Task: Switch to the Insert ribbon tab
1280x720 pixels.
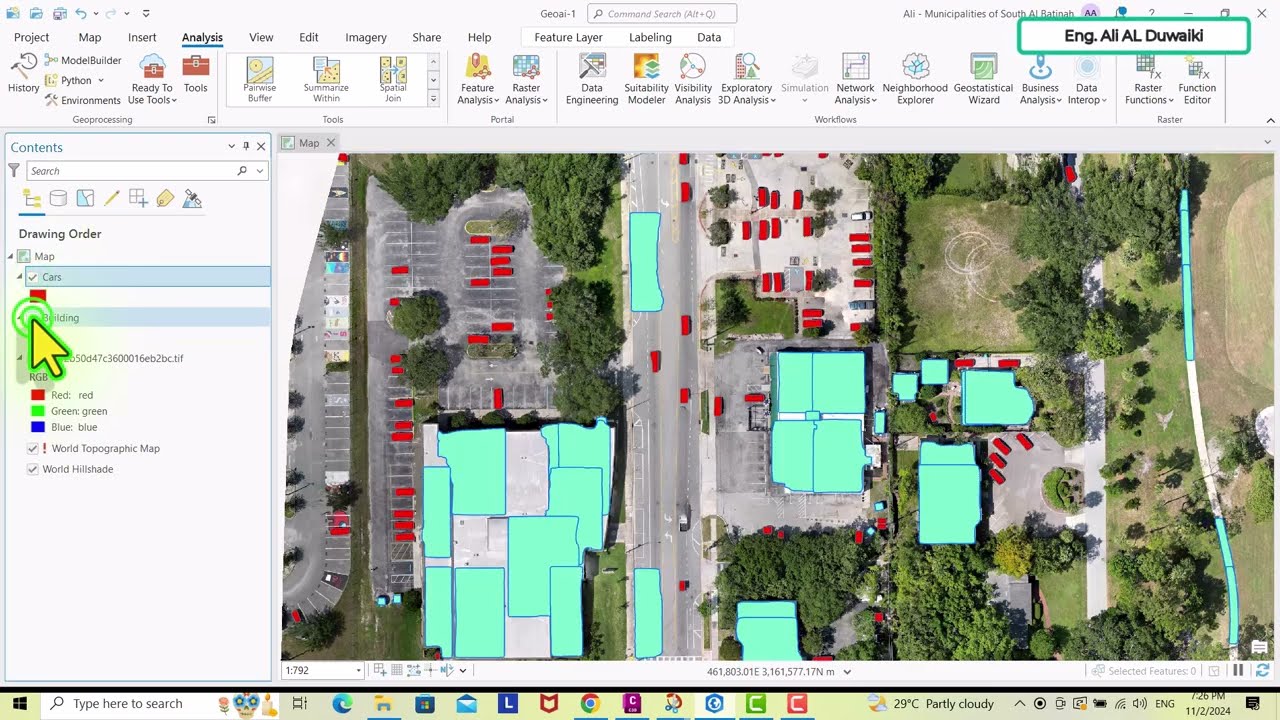Action: click(x=142, y=37)
